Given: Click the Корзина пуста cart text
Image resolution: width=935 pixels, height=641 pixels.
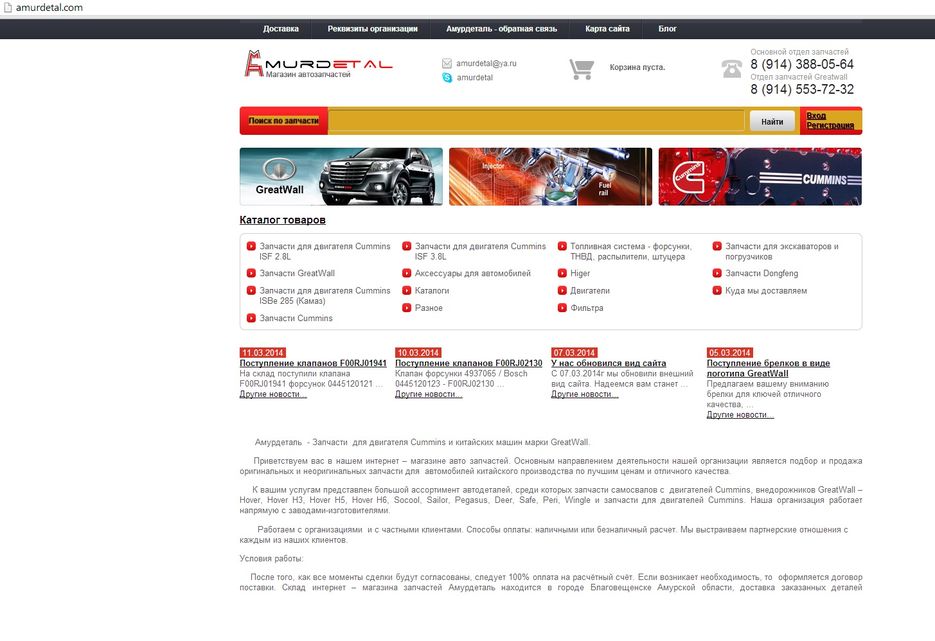Looking at the screenshot, I should click(637, 67).
